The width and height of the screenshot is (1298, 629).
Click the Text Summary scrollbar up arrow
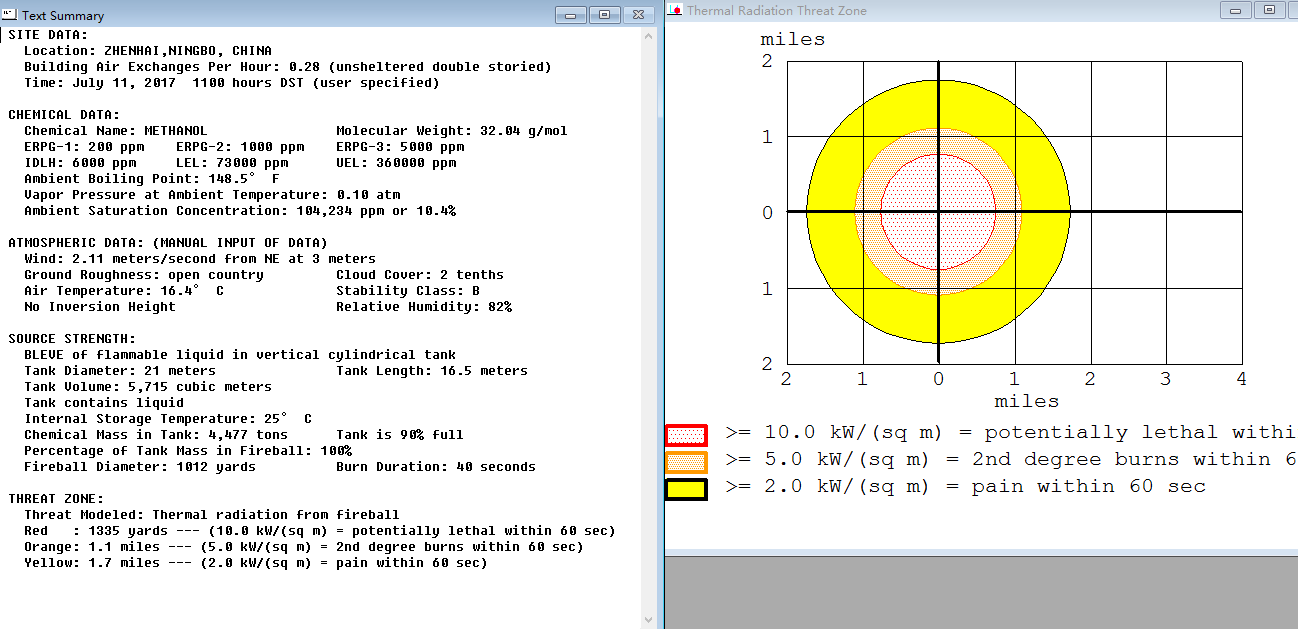tap(650, 35)
